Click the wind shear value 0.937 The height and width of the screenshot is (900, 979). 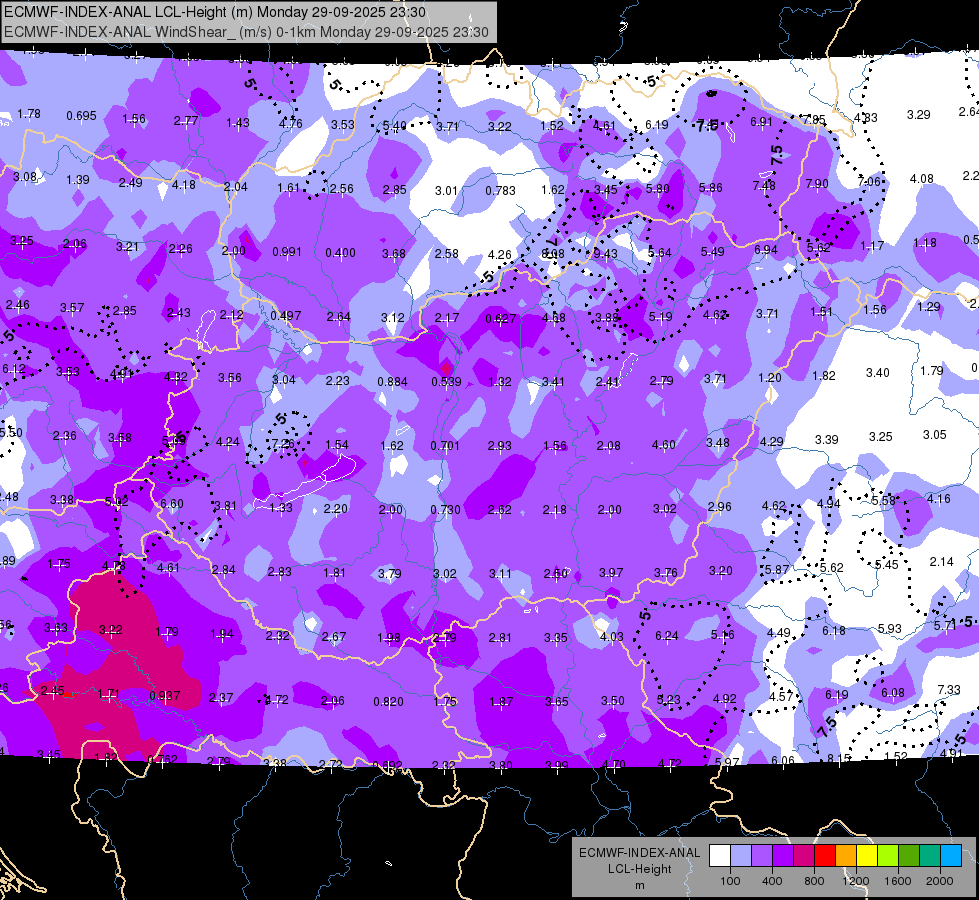(x=164, y=696)
